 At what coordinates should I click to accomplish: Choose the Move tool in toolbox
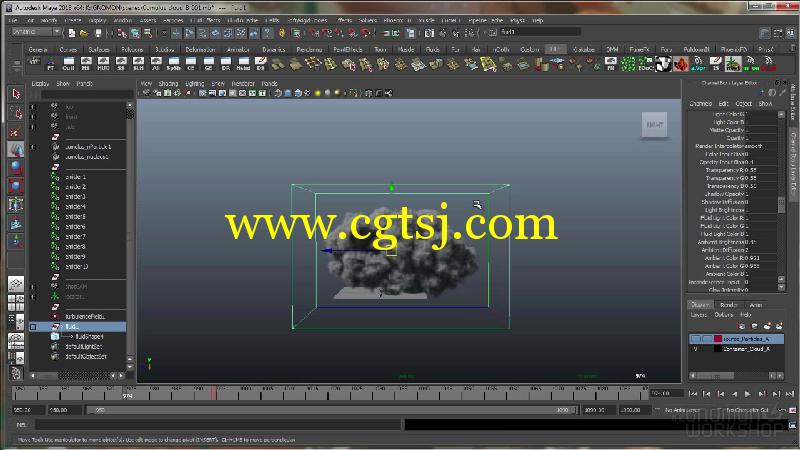[16, 149]
